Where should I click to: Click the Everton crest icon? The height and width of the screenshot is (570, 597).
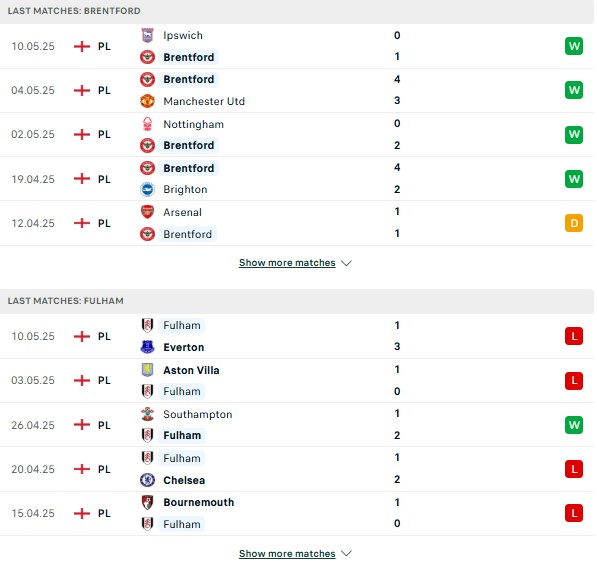[147, 347]
